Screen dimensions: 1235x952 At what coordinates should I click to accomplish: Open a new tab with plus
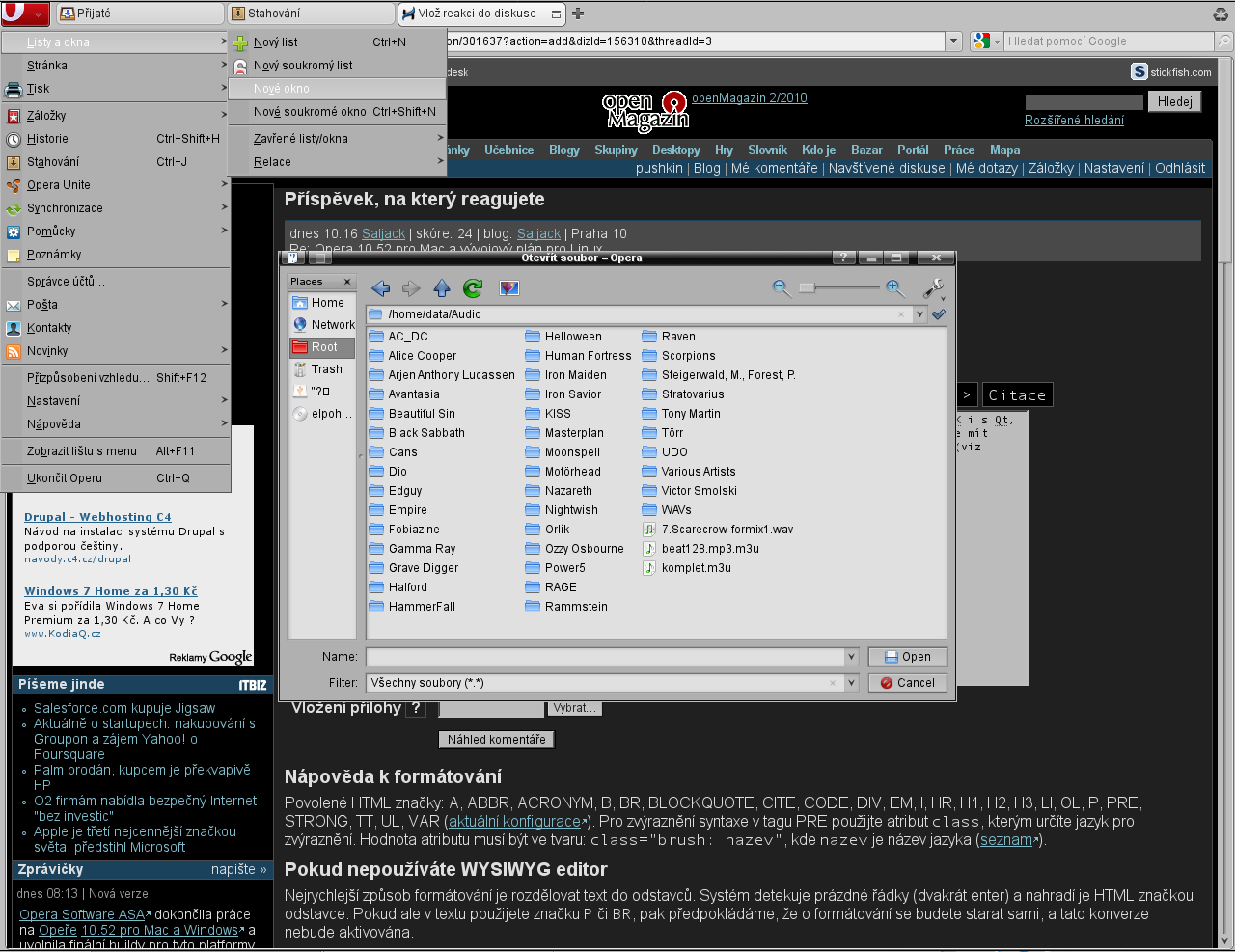pos(578,14)
